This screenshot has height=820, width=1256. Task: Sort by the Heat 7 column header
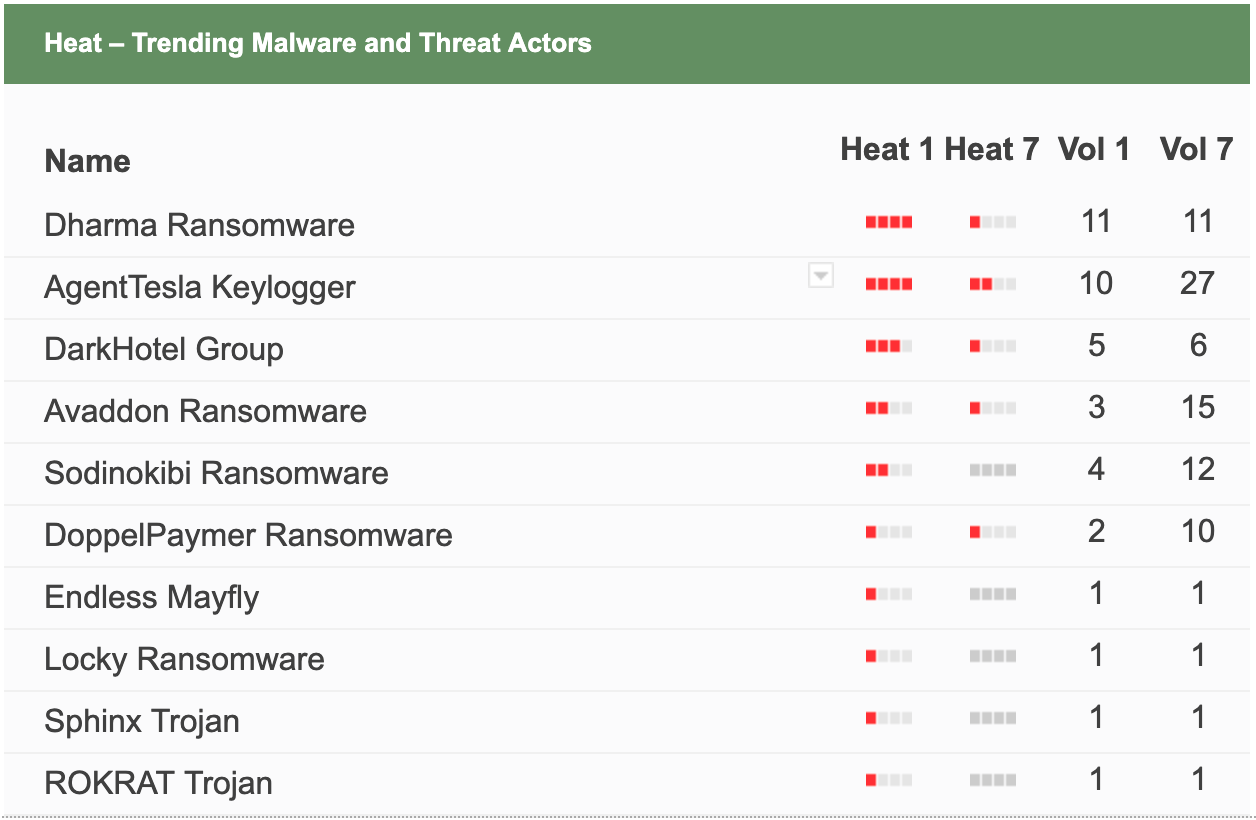point(992,149)
